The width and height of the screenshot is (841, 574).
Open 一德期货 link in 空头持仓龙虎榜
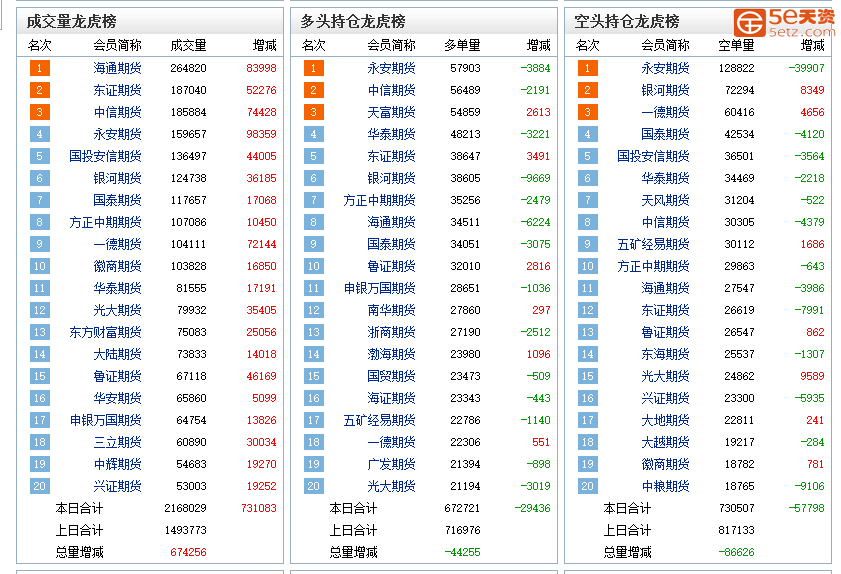coord(666,112)
